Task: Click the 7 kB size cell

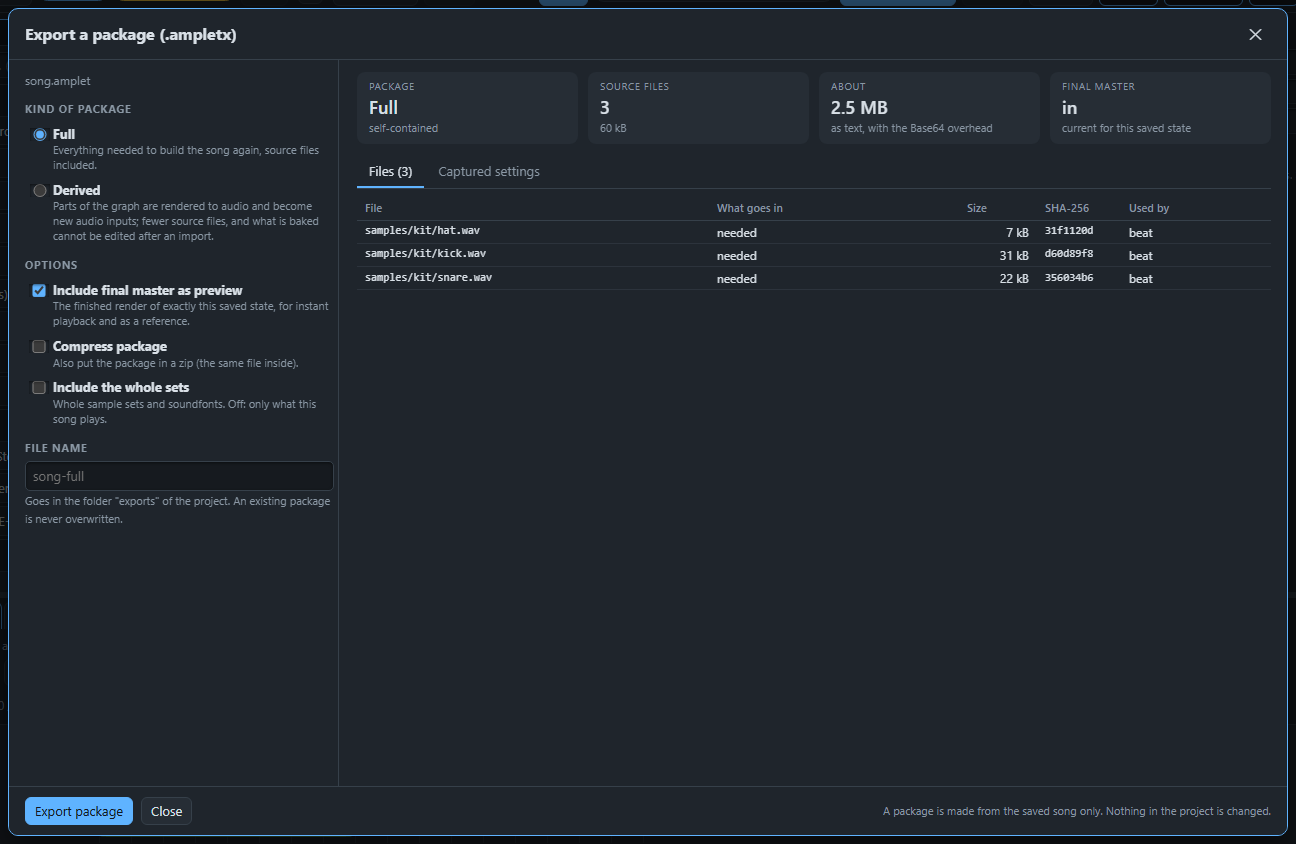Action: click(1017, 233)
